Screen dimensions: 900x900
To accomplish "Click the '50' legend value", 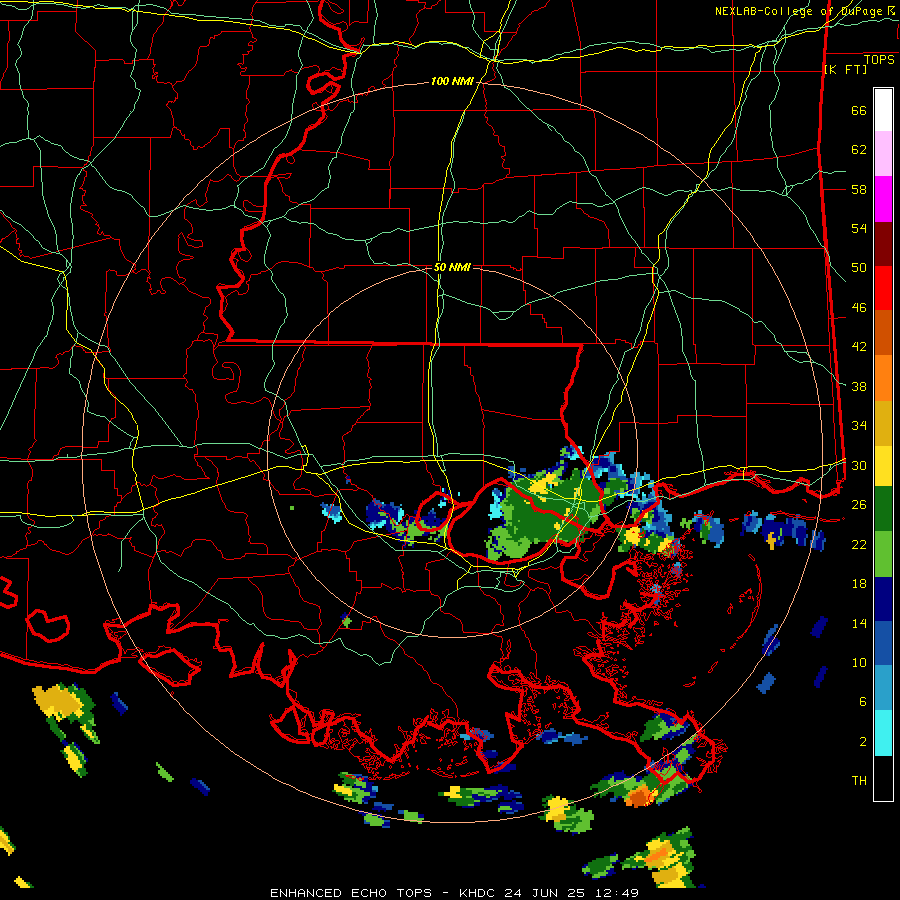I will [x=859, y=268].
